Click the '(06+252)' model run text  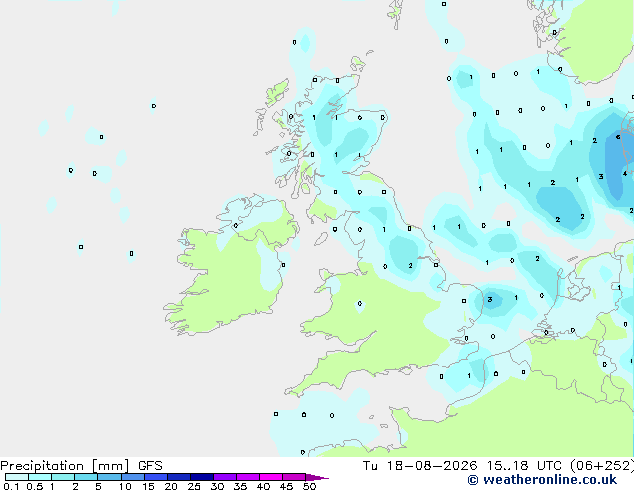pos(602,466)
